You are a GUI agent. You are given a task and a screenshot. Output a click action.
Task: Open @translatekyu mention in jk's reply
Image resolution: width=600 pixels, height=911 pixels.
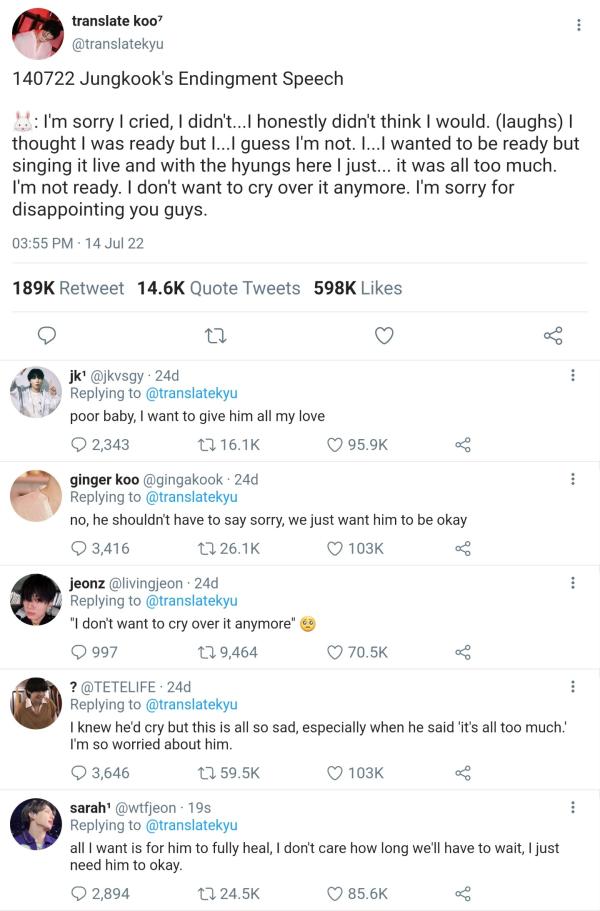192,393
